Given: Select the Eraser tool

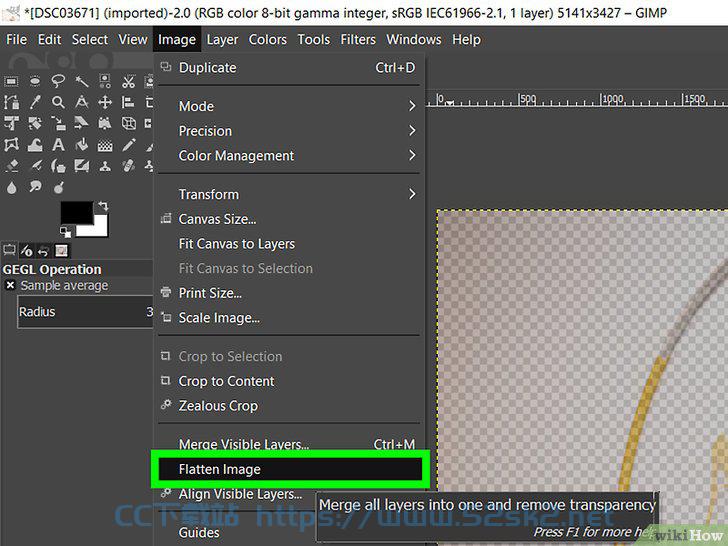Looking at the screenshot, I should point(11,166).
